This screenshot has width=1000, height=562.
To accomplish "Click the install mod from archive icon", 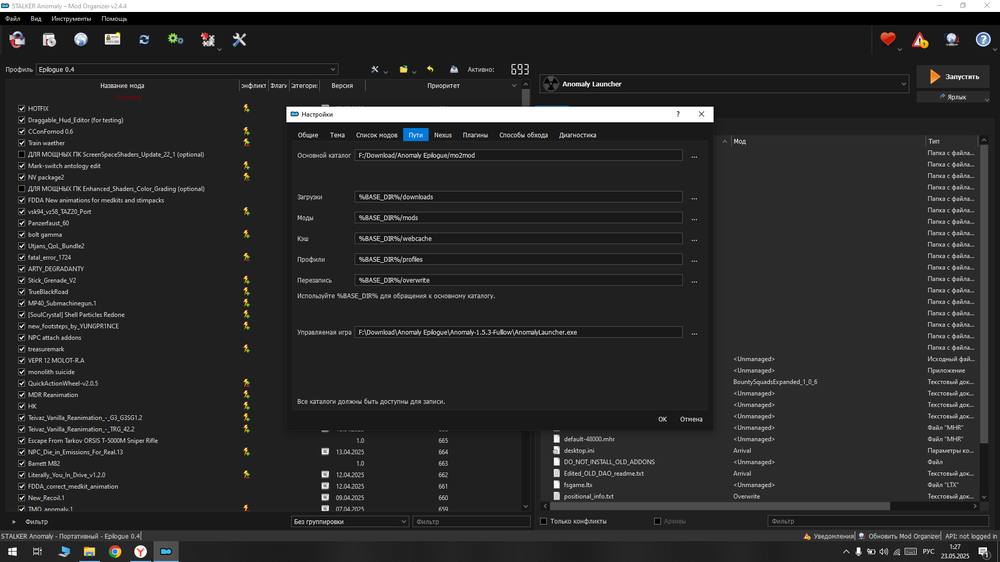I will click(x=49, y=40).
